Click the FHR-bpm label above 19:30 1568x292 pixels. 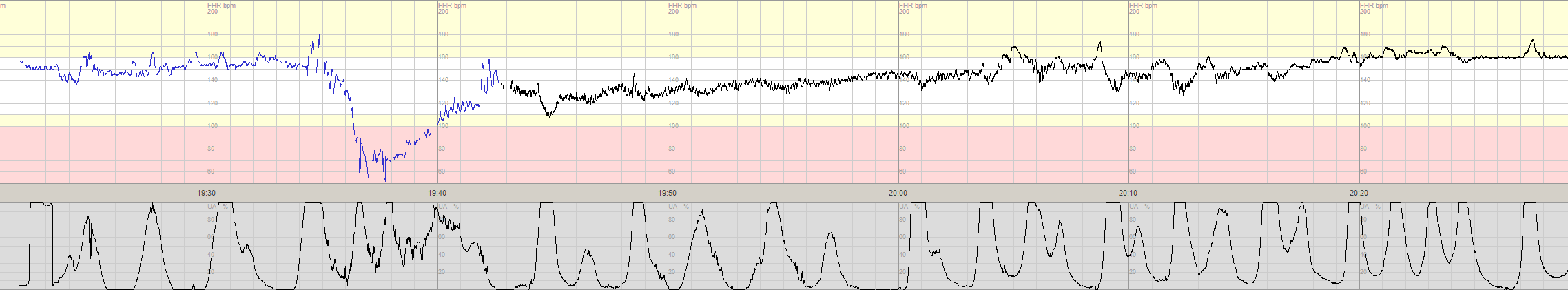coord(221,6)
